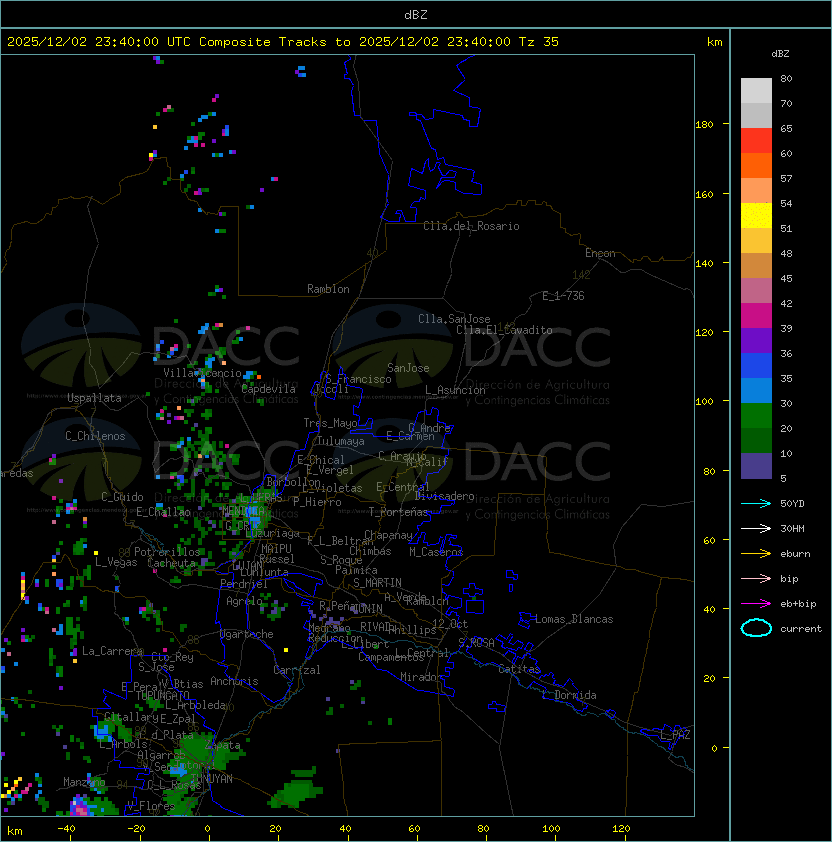Click the S_Francisco place label

point(358,379)
